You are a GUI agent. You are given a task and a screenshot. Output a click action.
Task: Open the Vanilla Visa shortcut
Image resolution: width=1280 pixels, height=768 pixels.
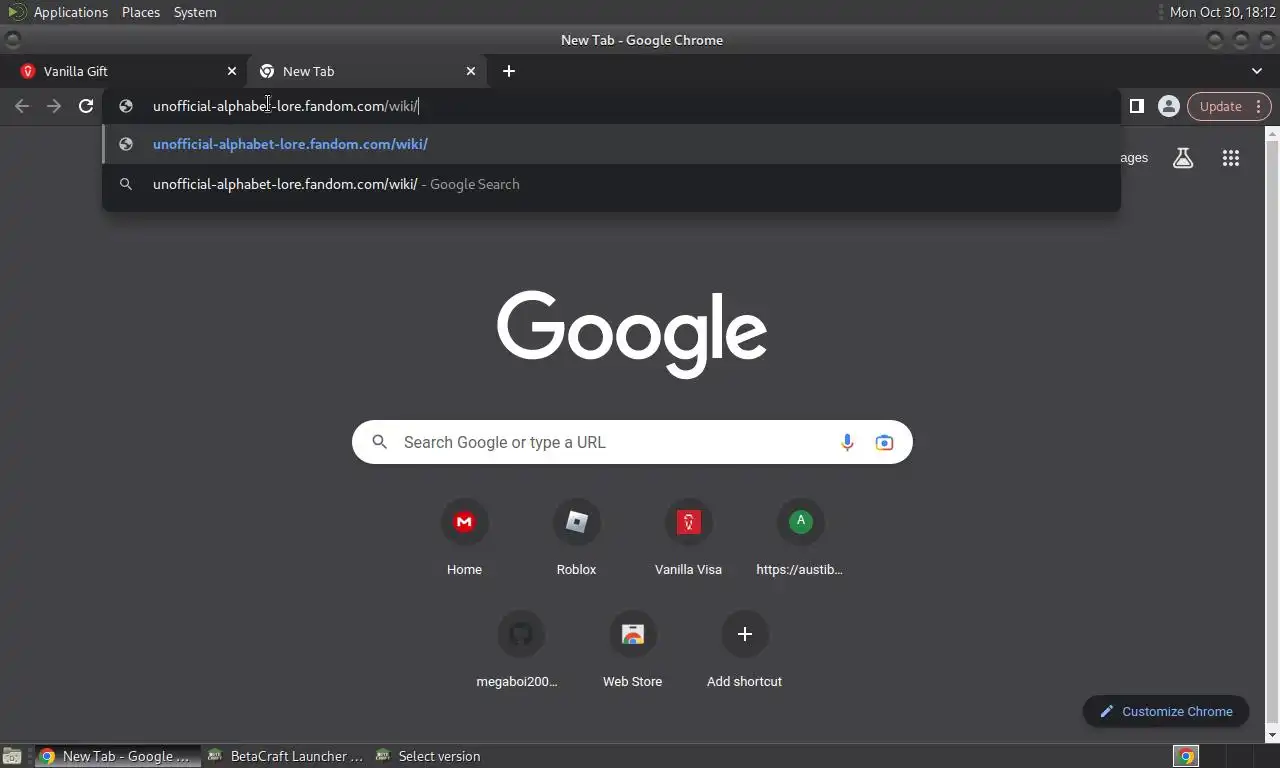pyautogui.click(x=688, y=539)
